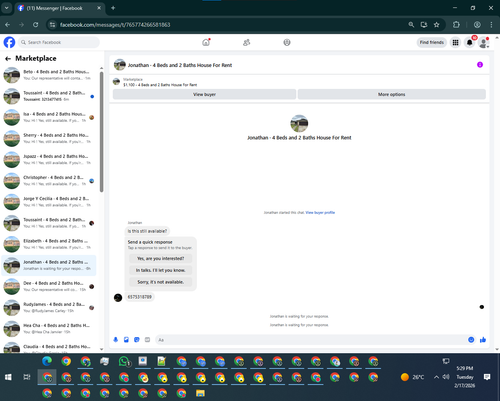Attach a photo using the image icon
500x401 pixels.
tap(126, 340)
